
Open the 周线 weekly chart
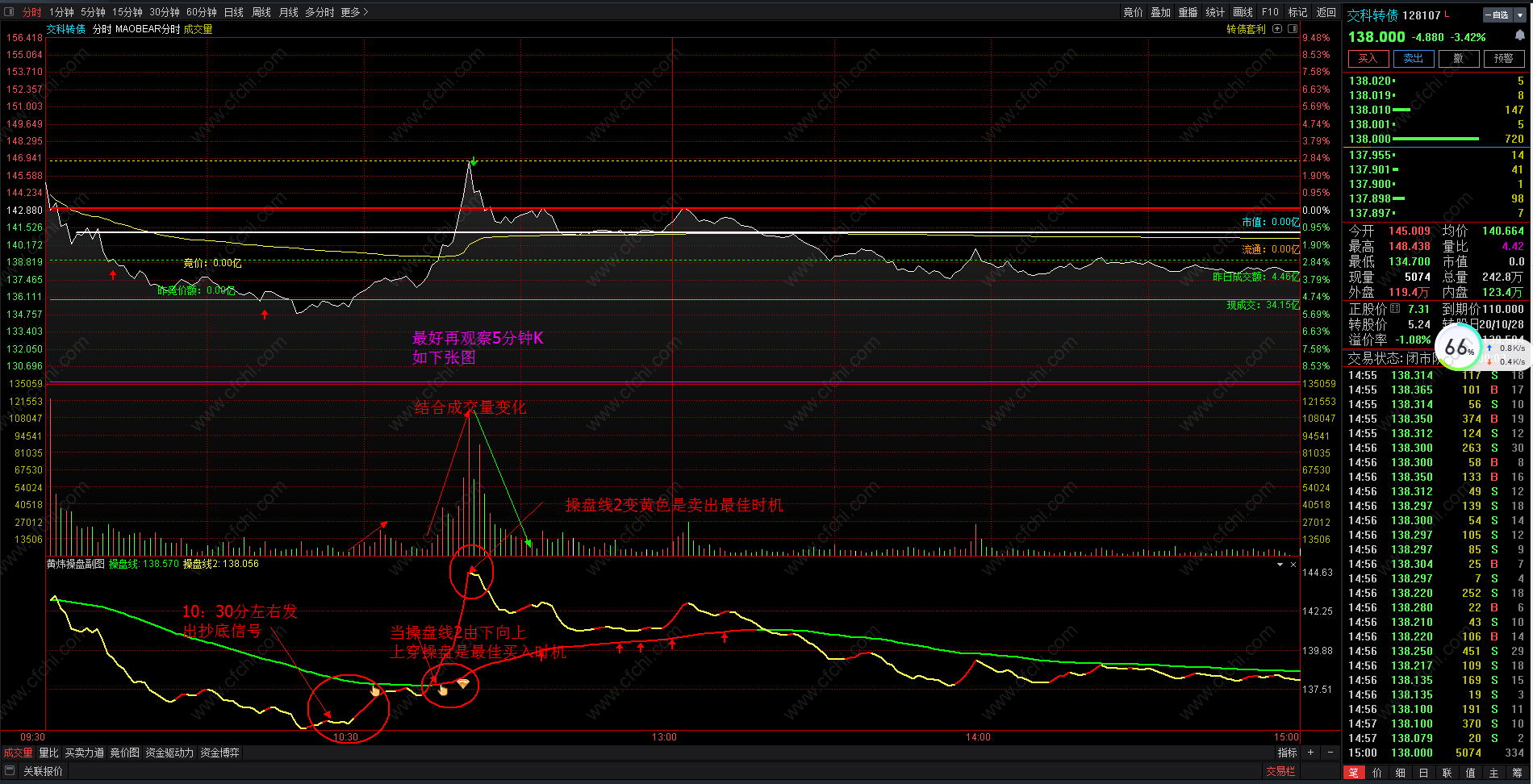(261, 12)
